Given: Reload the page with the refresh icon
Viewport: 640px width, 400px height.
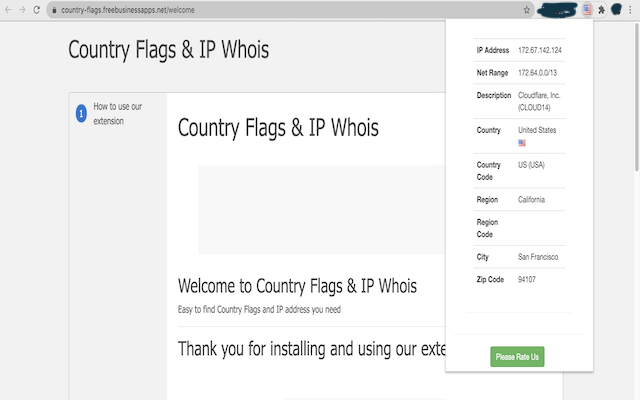Looking at the screenshot, I should 36,10.
